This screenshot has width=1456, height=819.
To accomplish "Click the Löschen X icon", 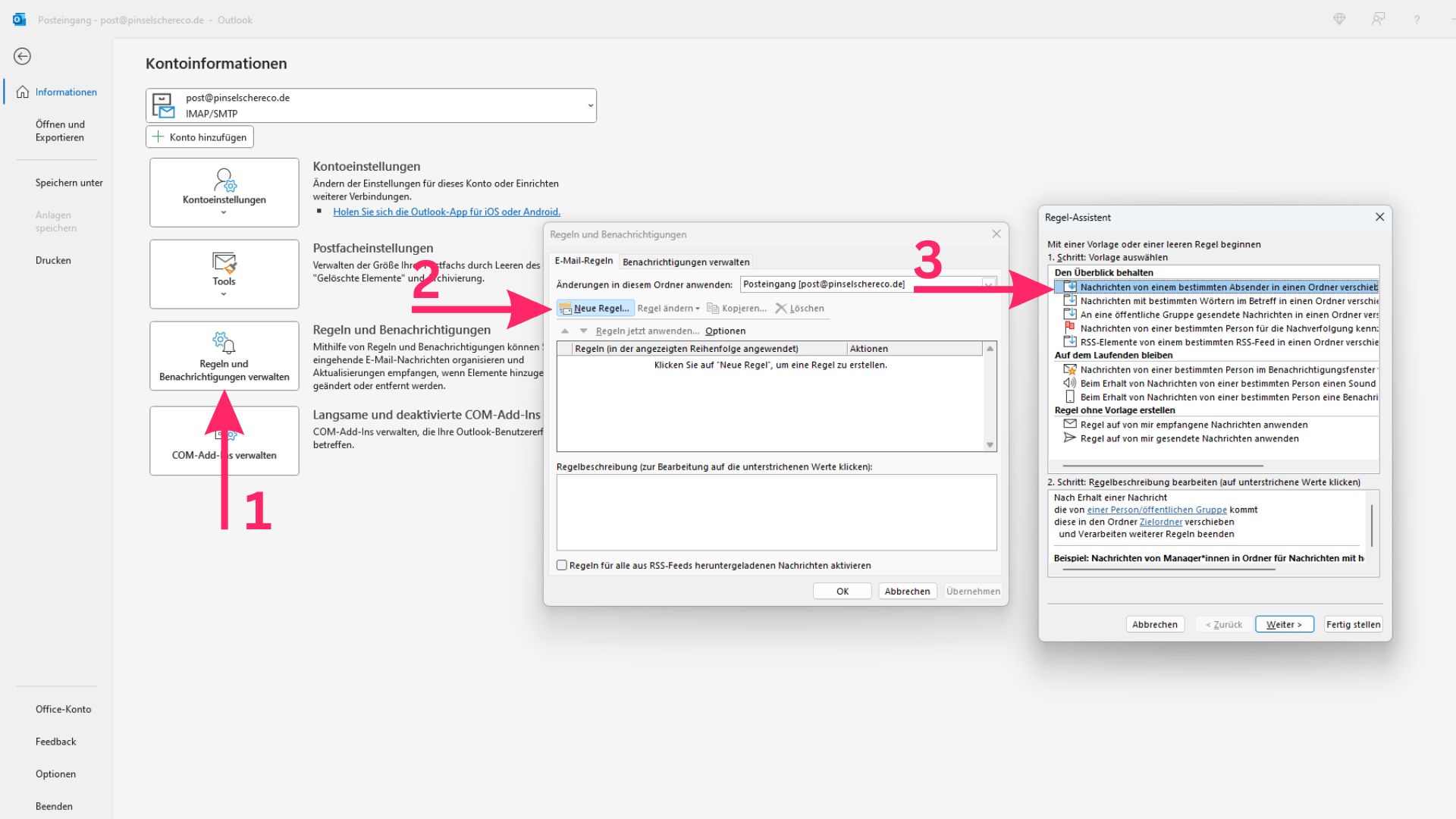I will point(781,309).
